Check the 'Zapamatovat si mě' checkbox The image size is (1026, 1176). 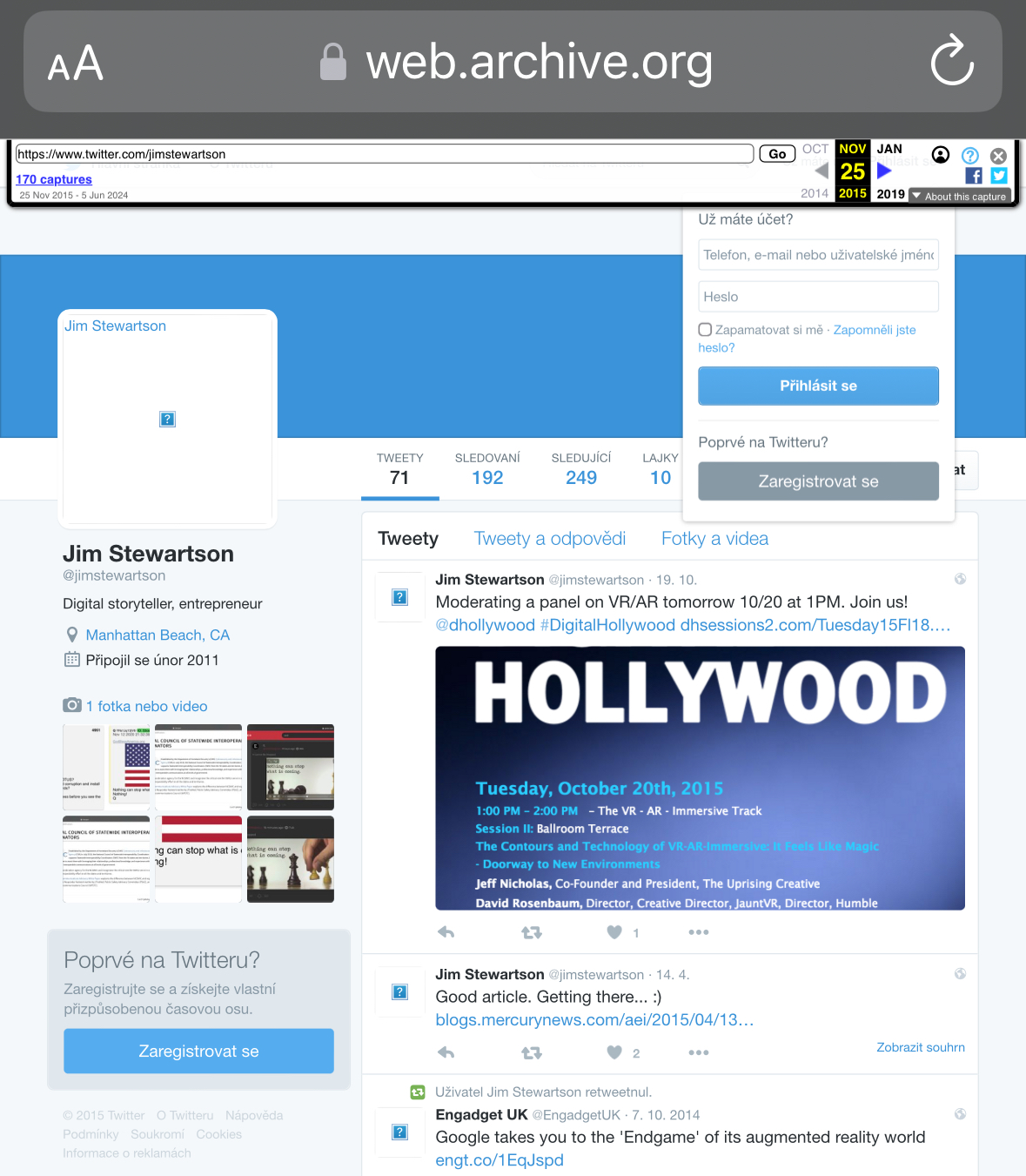[706, 330]
